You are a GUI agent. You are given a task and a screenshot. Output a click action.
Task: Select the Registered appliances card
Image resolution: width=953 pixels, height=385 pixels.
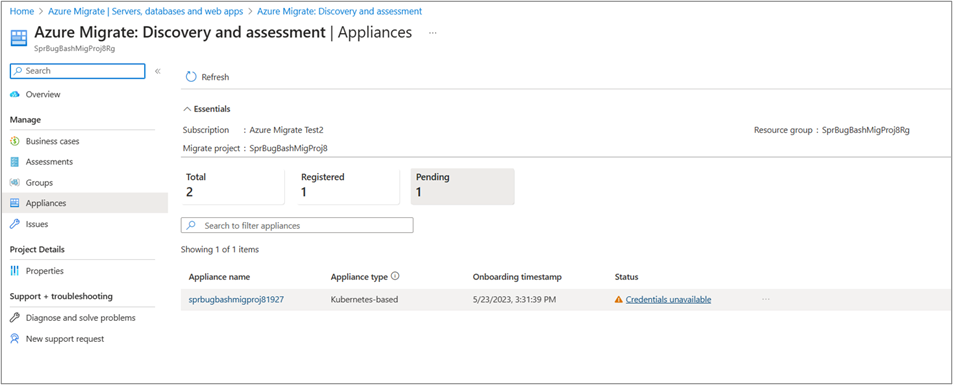click(347, 186)
